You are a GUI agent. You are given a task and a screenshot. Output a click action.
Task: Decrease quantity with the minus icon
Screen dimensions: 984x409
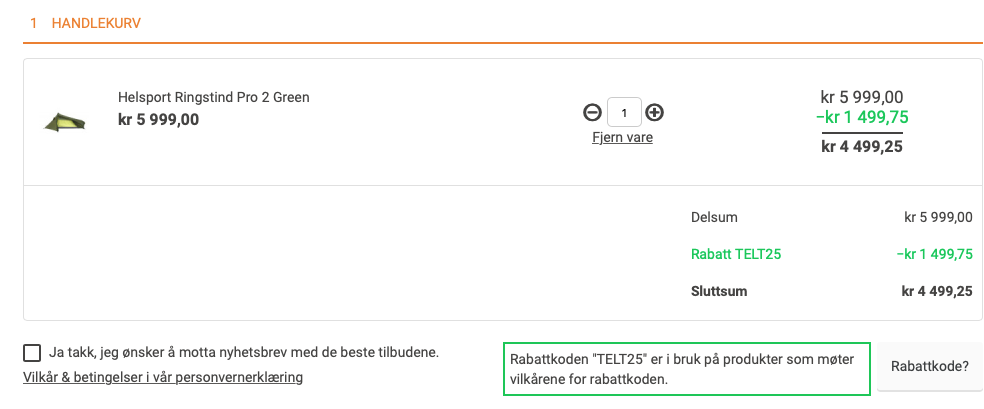tap(592, 112)
